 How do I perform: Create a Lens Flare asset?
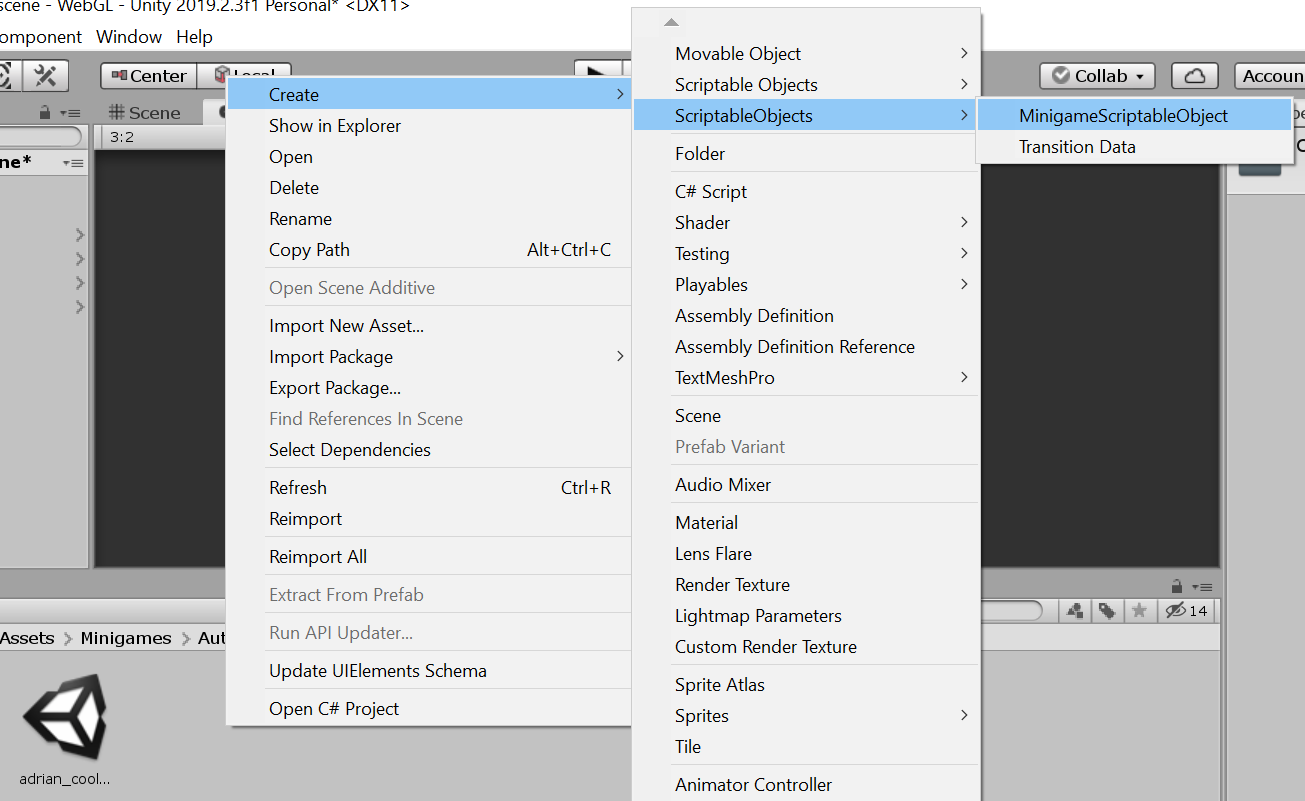coord(807,554)
